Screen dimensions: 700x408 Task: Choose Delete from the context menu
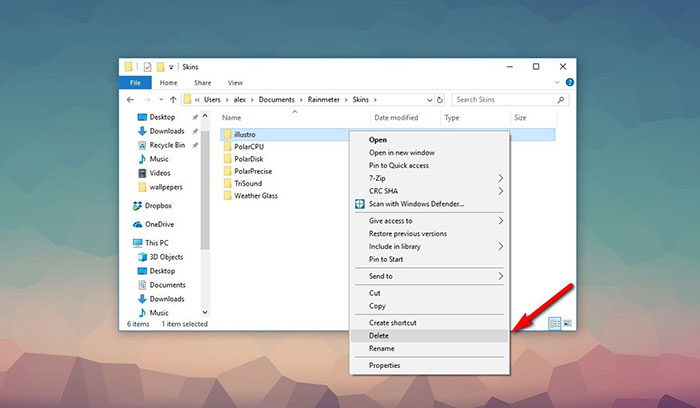[379, 335]
